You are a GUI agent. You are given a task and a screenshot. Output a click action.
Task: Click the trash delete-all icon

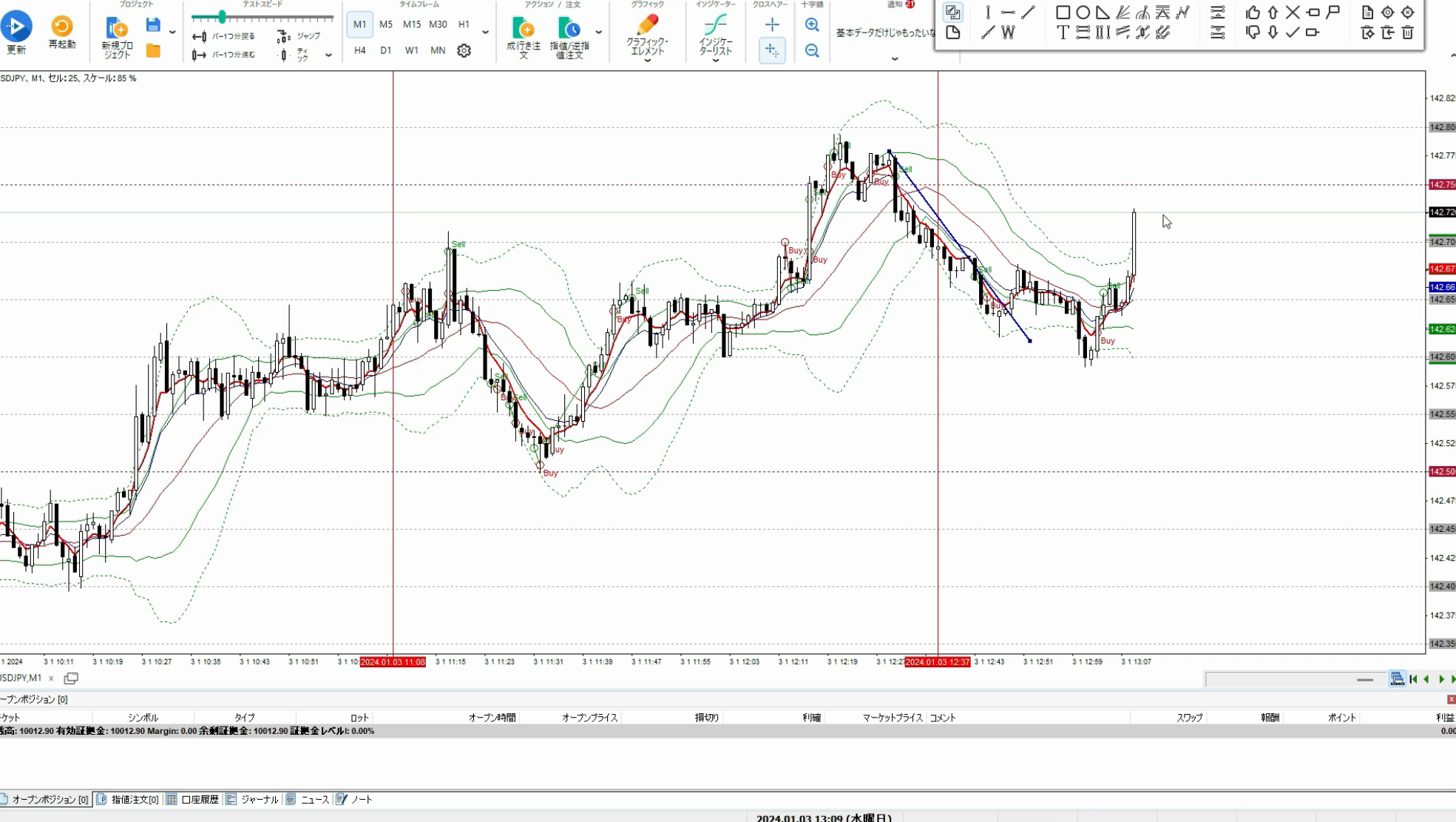(x=1407, y=33)
